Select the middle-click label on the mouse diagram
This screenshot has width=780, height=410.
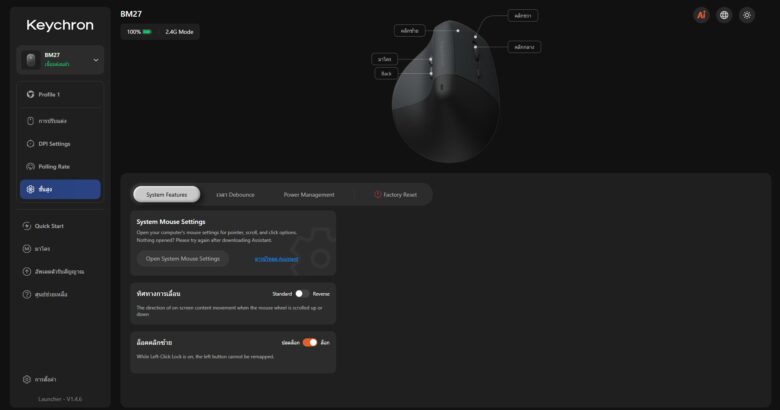click(524, 47)
